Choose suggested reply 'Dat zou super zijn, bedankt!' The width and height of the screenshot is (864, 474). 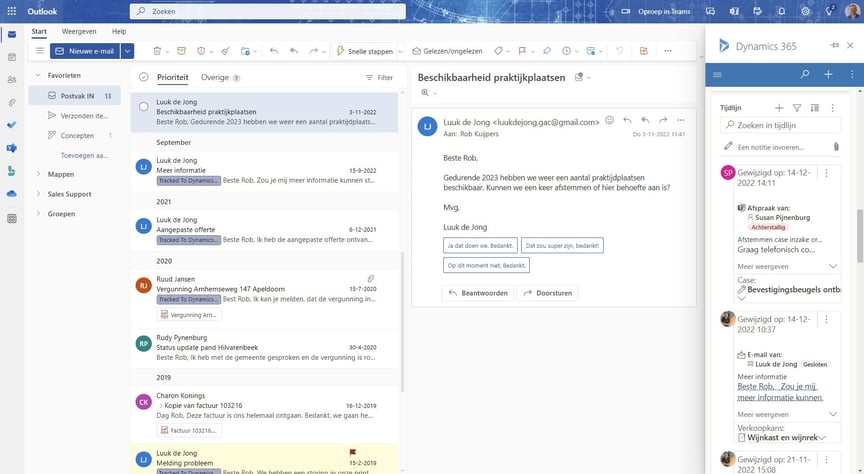pos(562,245)
